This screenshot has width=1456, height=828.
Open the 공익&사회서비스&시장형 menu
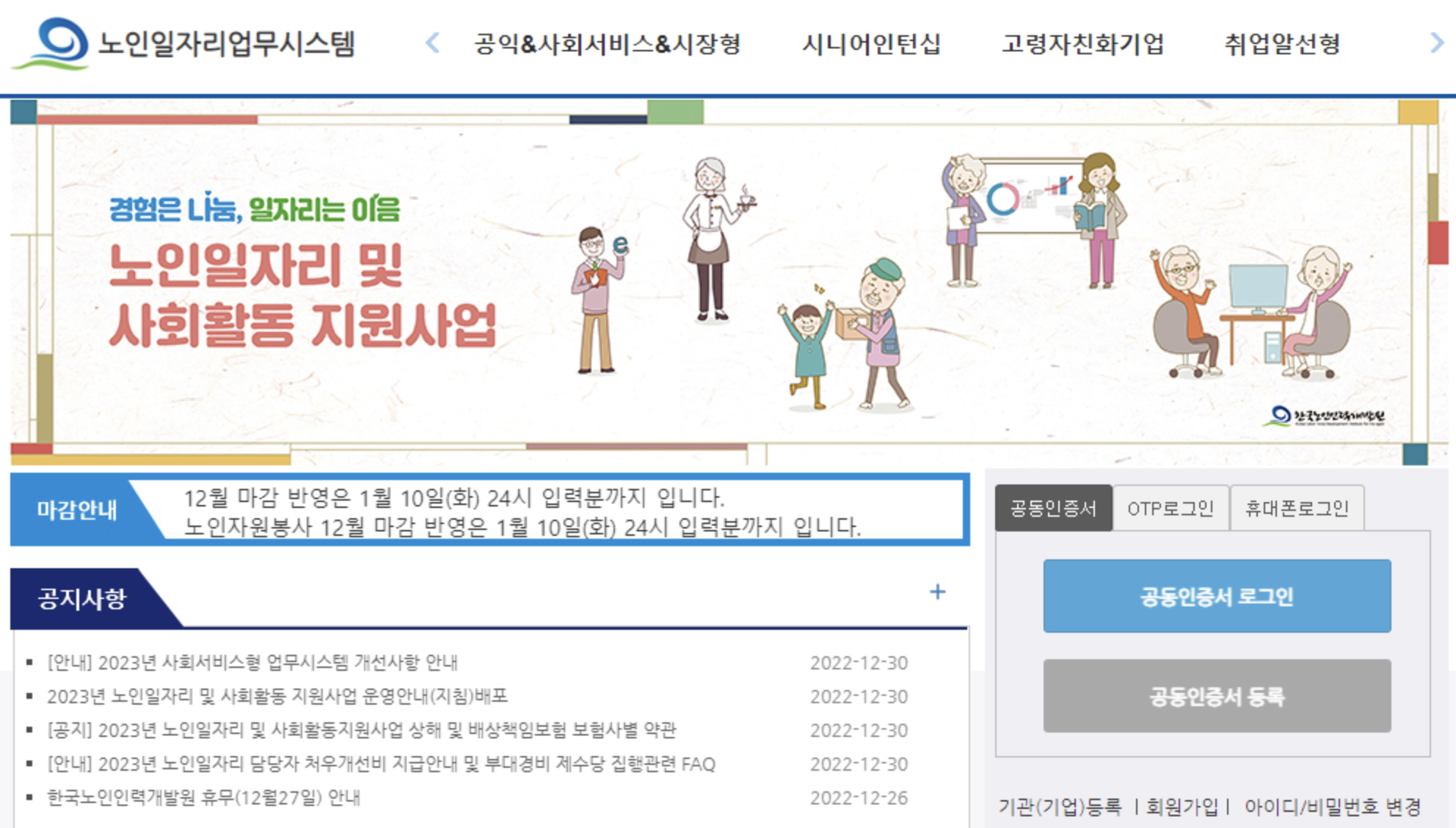(x=606, y=44)
